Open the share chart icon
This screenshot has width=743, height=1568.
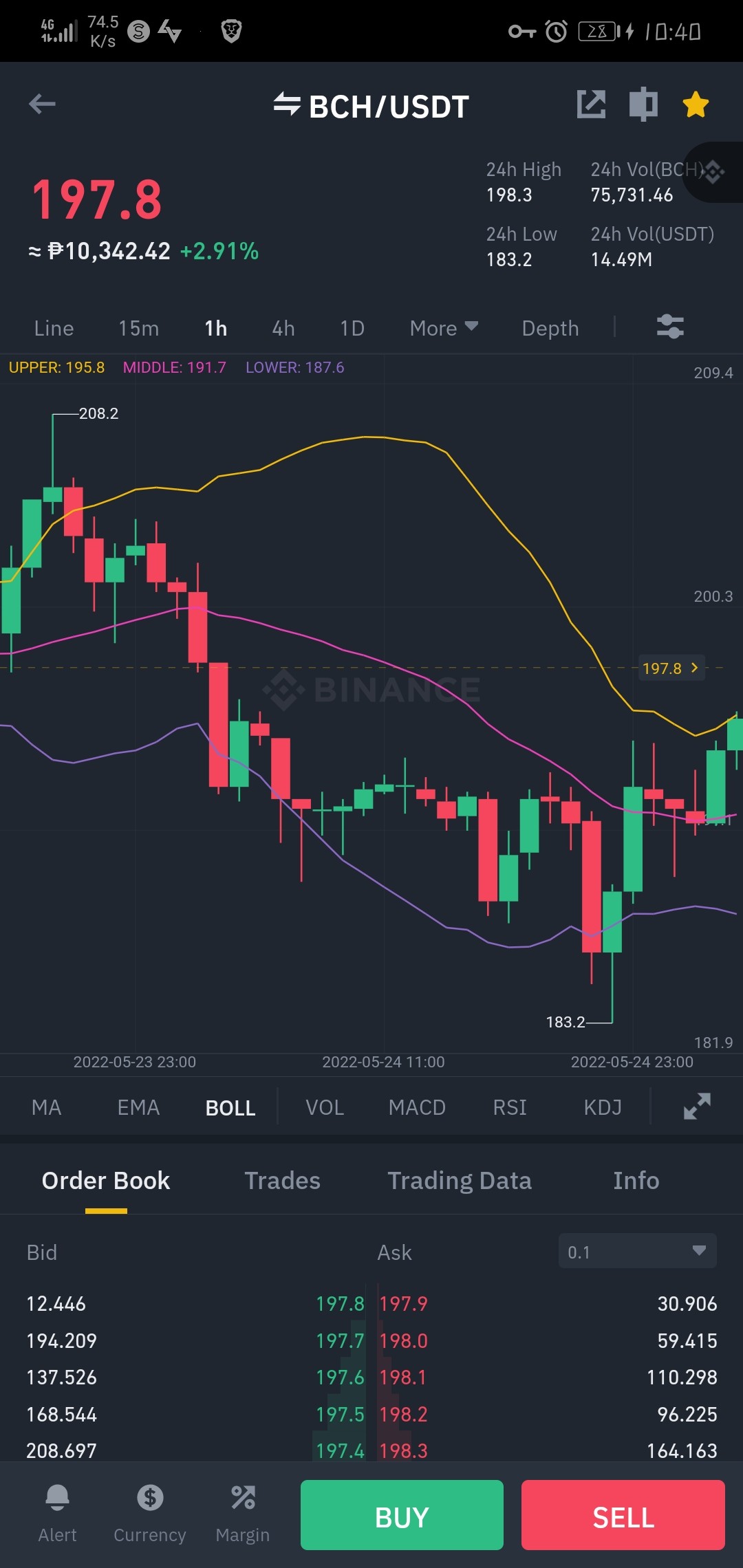[x=591, y=105]
